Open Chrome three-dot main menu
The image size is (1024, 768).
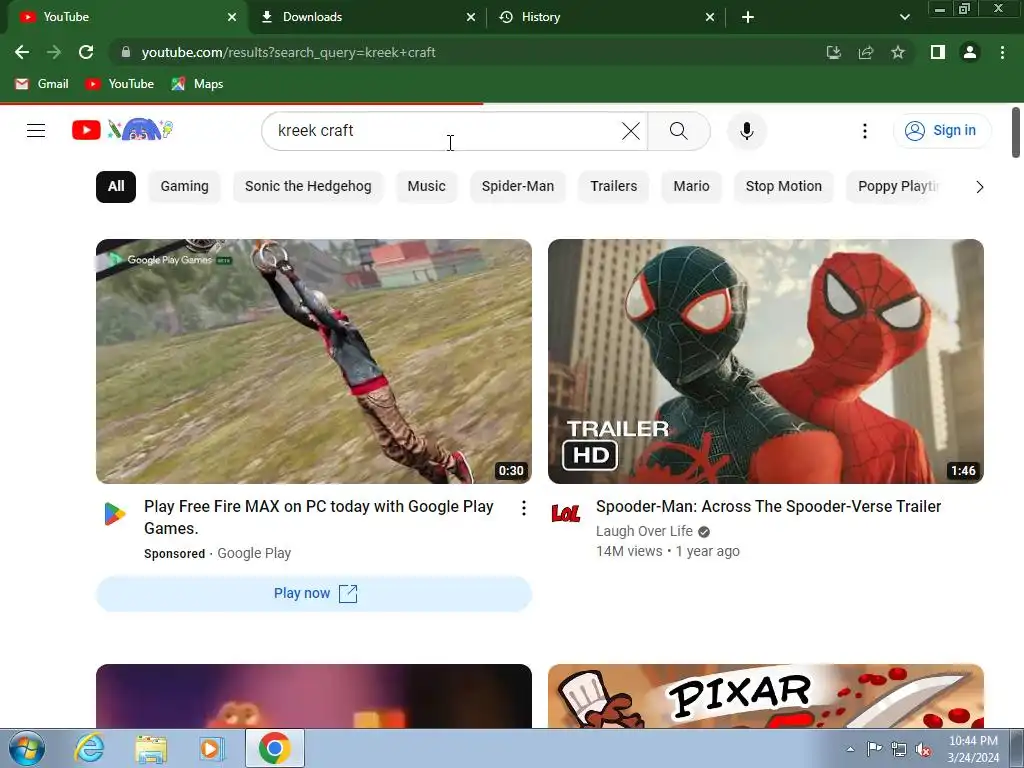(1002, 52)
